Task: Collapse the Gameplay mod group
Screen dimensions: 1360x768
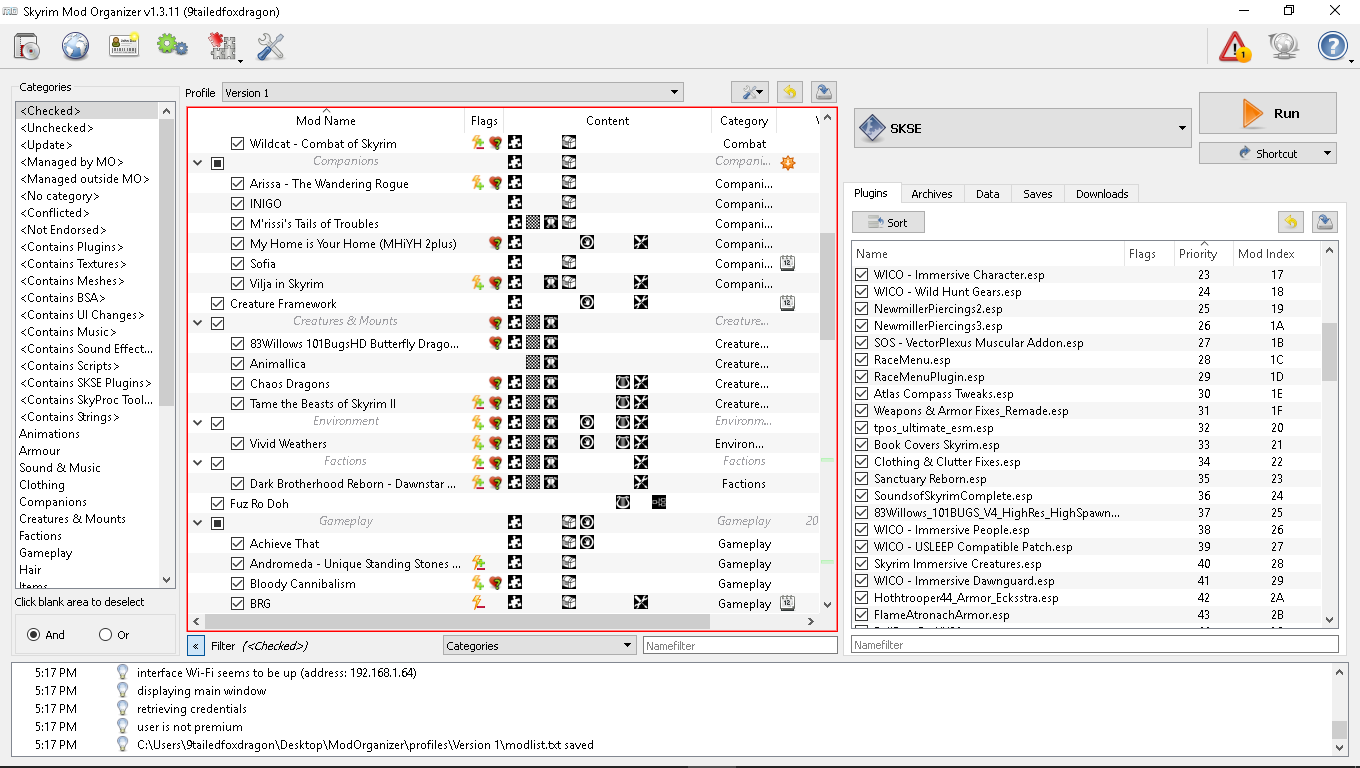Action: pyautogui.click(x=198, y=522)
